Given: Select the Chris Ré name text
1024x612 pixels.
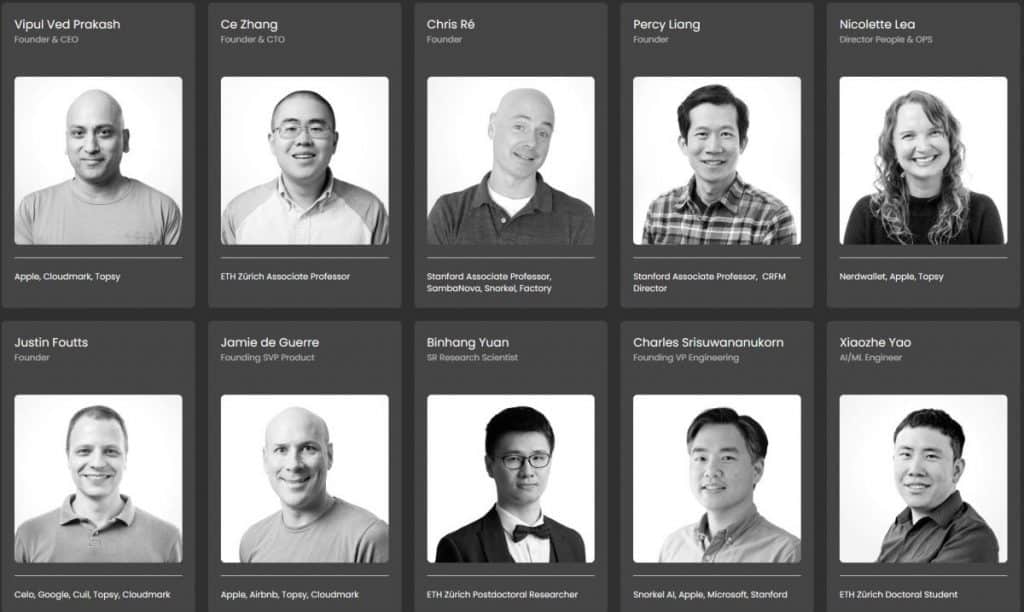Looking at the screenshot, I should pyautogui.click(x=451, y=24).
